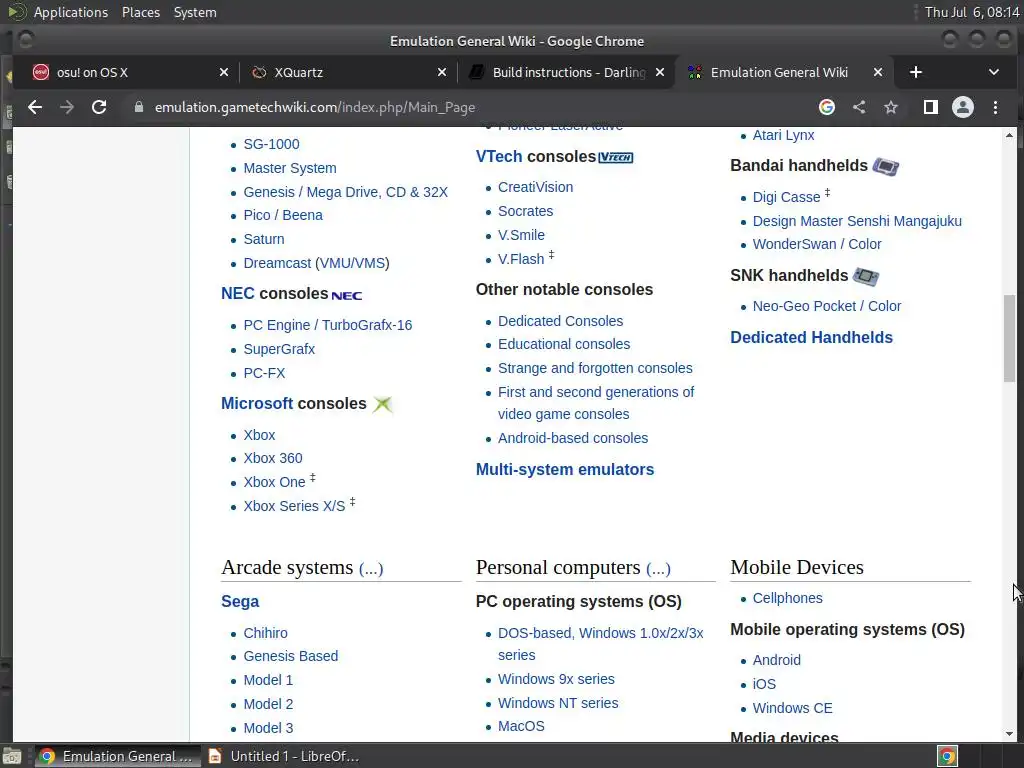Open the Dedicated Handhelds link
This screenshot has height=768, width=1024.
(811, 338)
